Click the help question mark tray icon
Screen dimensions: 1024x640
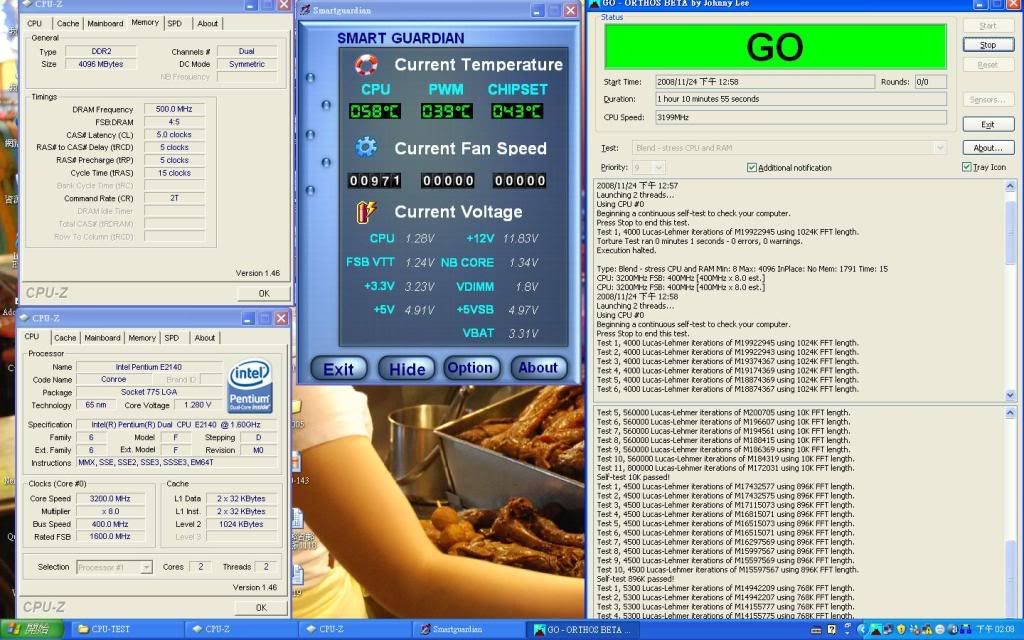[831, 630]
